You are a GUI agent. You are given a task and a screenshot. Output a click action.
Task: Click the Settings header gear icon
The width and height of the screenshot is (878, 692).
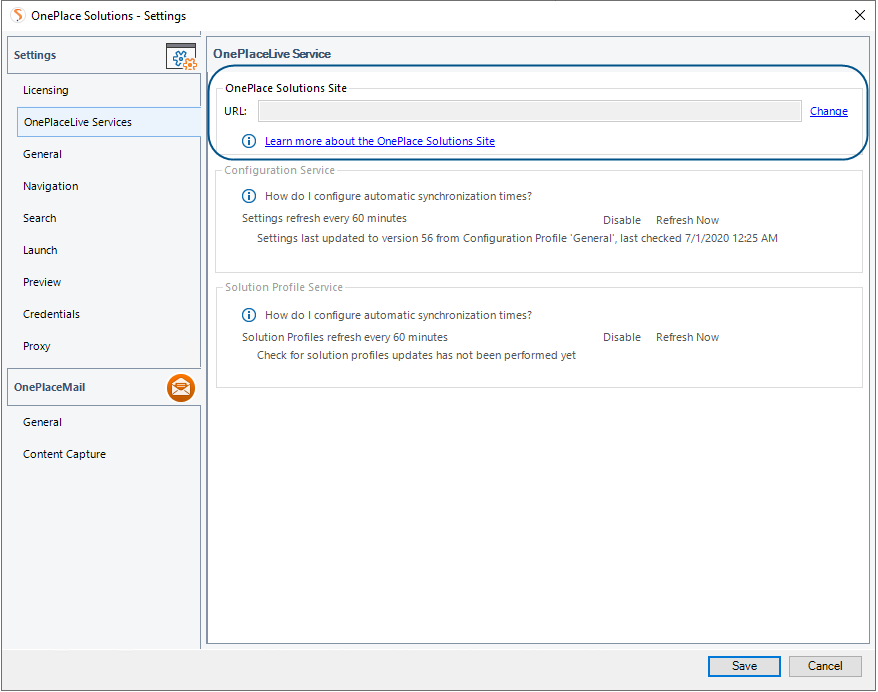pos(181,56)
